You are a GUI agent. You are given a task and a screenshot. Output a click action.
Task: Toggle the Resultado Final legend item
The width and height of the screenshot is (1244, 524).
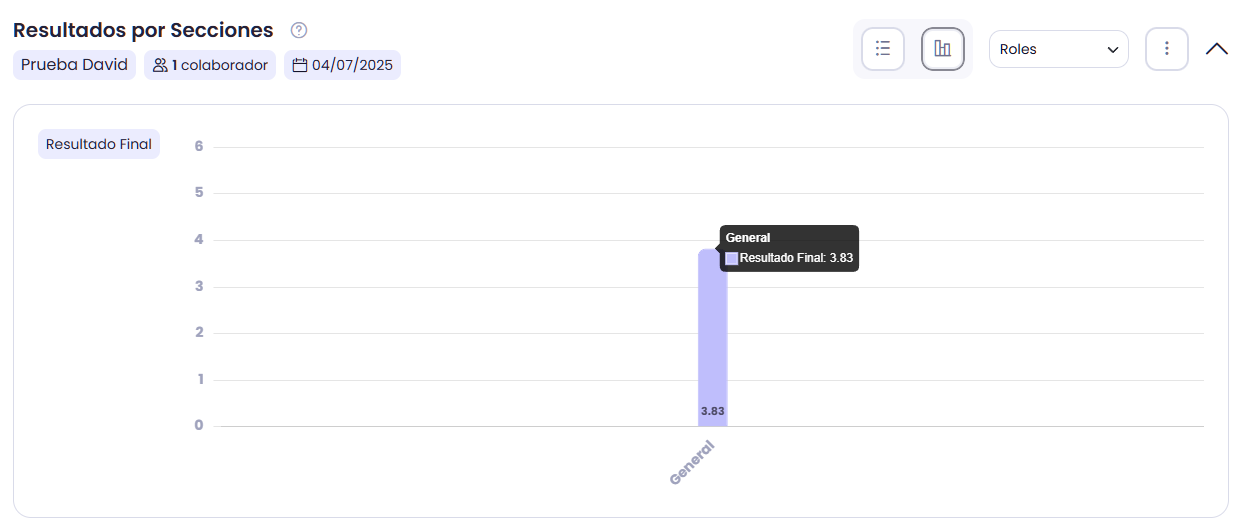(x=99, y=144)
